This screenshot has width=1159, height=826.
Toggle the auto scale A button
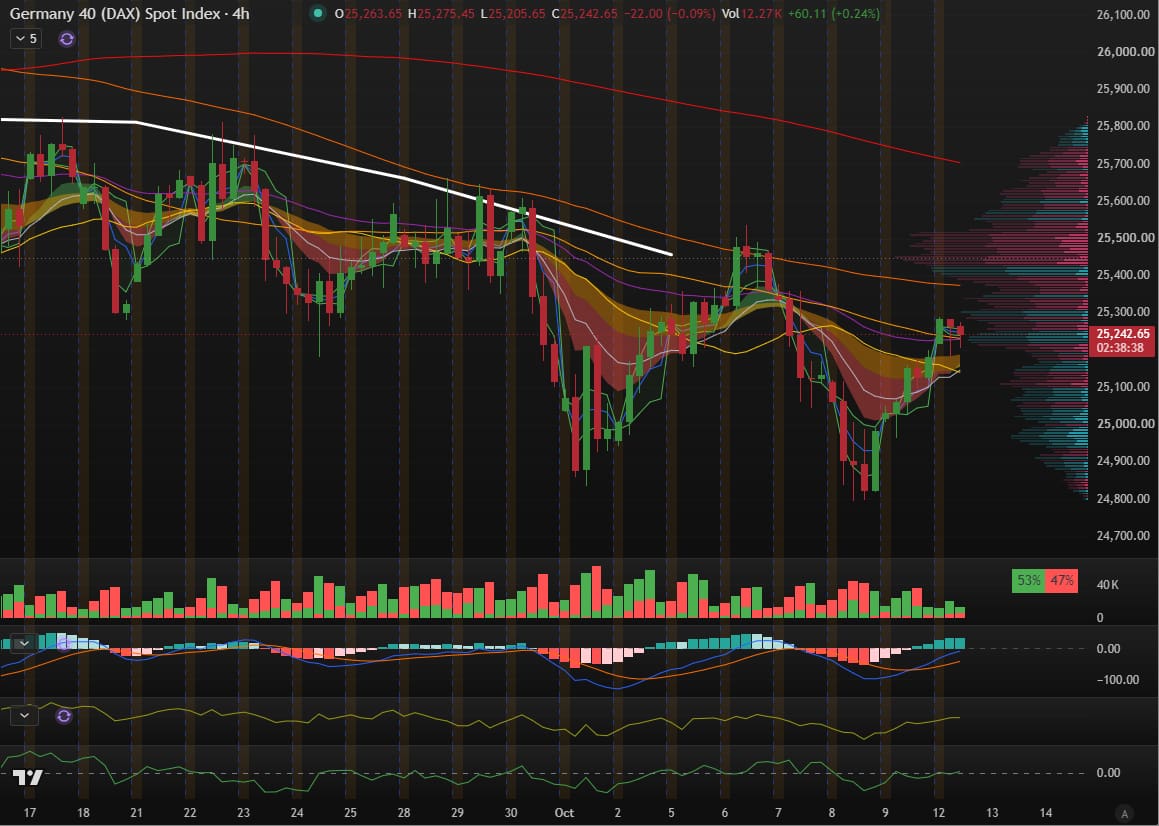pyautogui.click(x=1124, y=813)
